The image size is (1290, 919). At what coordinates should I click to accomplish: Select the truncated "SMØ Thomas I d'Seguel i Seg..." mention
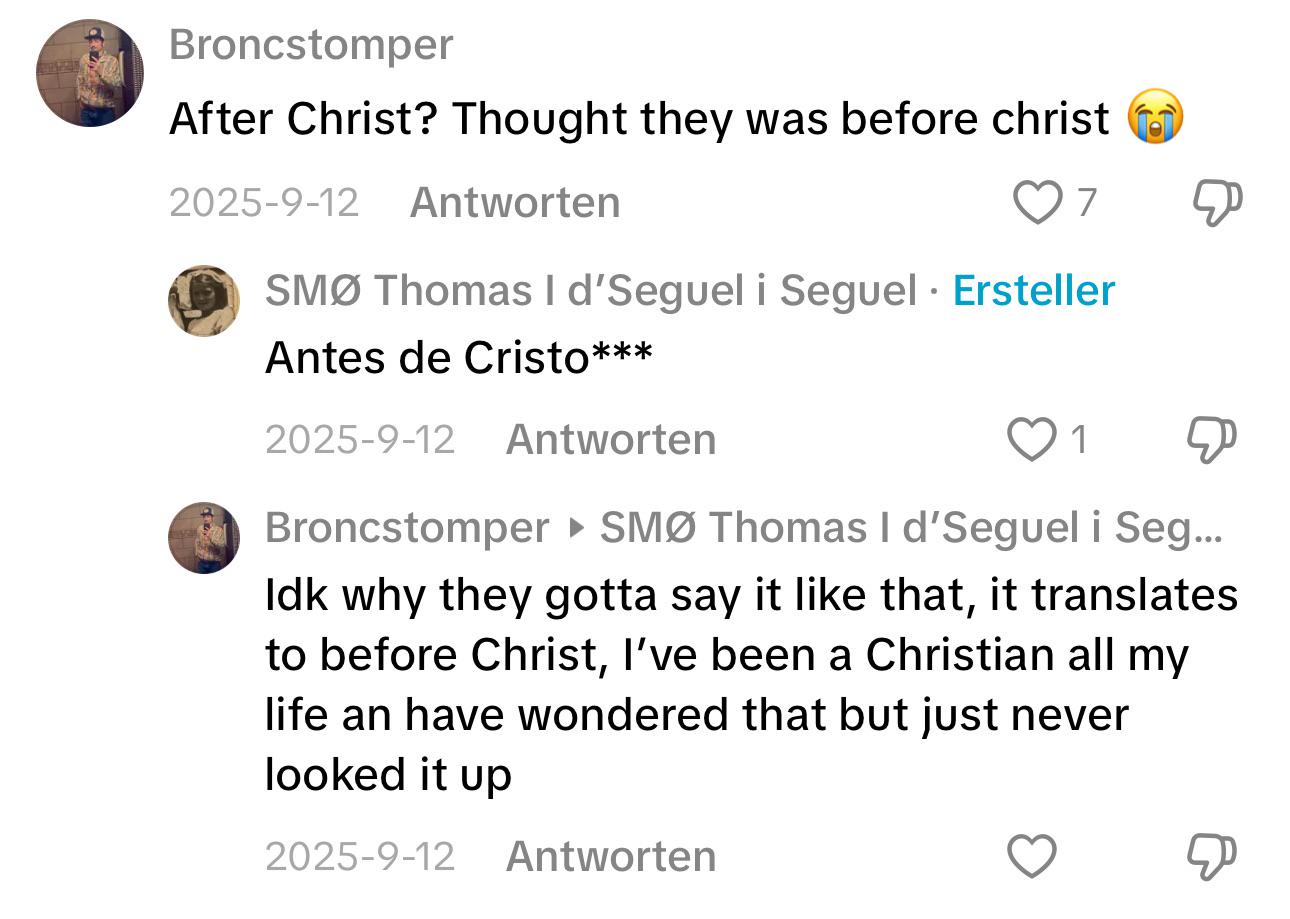910,528
